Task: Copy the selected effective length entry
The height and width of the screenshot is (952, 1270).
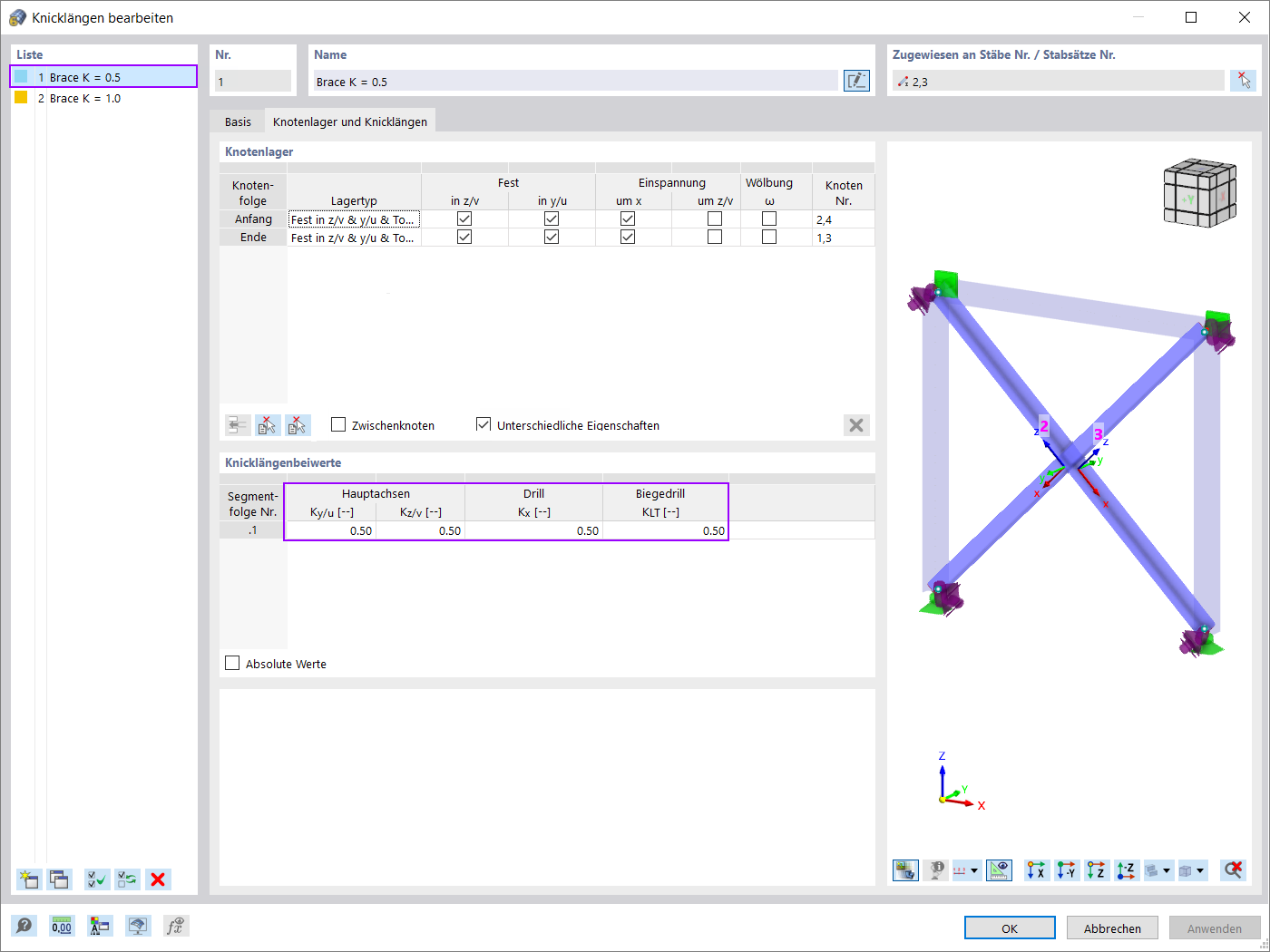Action: coord(60,879)
